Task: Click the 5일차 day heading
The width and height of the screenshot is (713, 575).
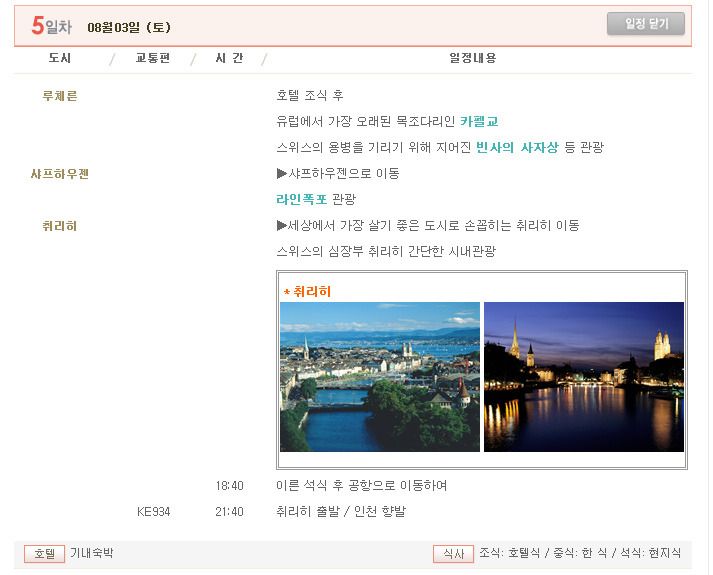Action: coord(51,25)
